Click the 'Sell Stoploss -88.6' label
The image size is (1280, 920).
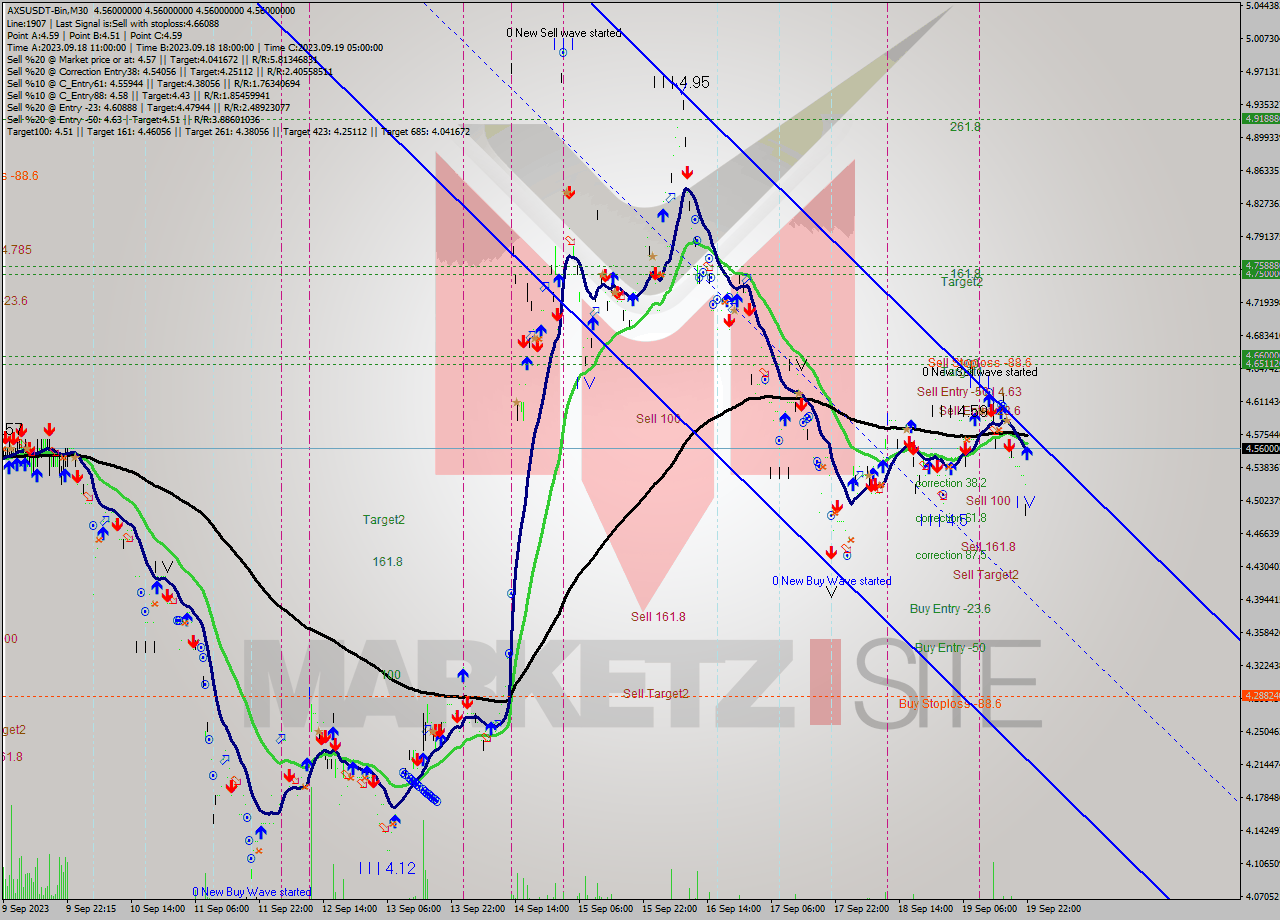(x=979, y=362)
